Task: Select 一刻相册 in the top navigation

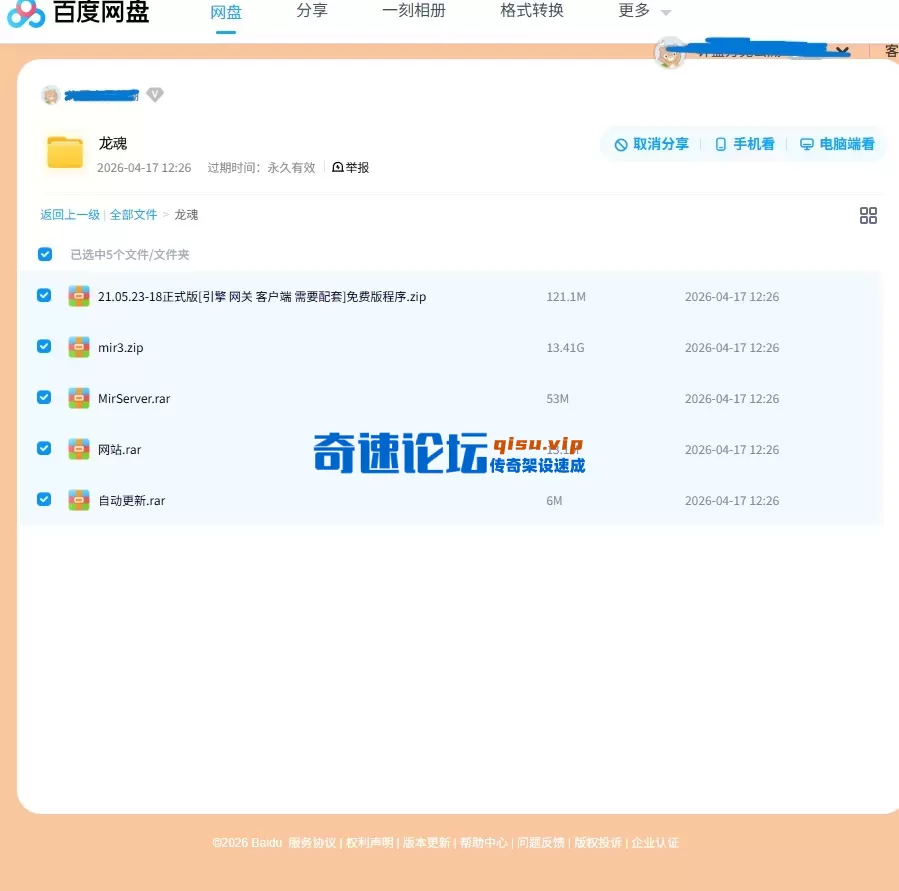Action: coord(414,11)
